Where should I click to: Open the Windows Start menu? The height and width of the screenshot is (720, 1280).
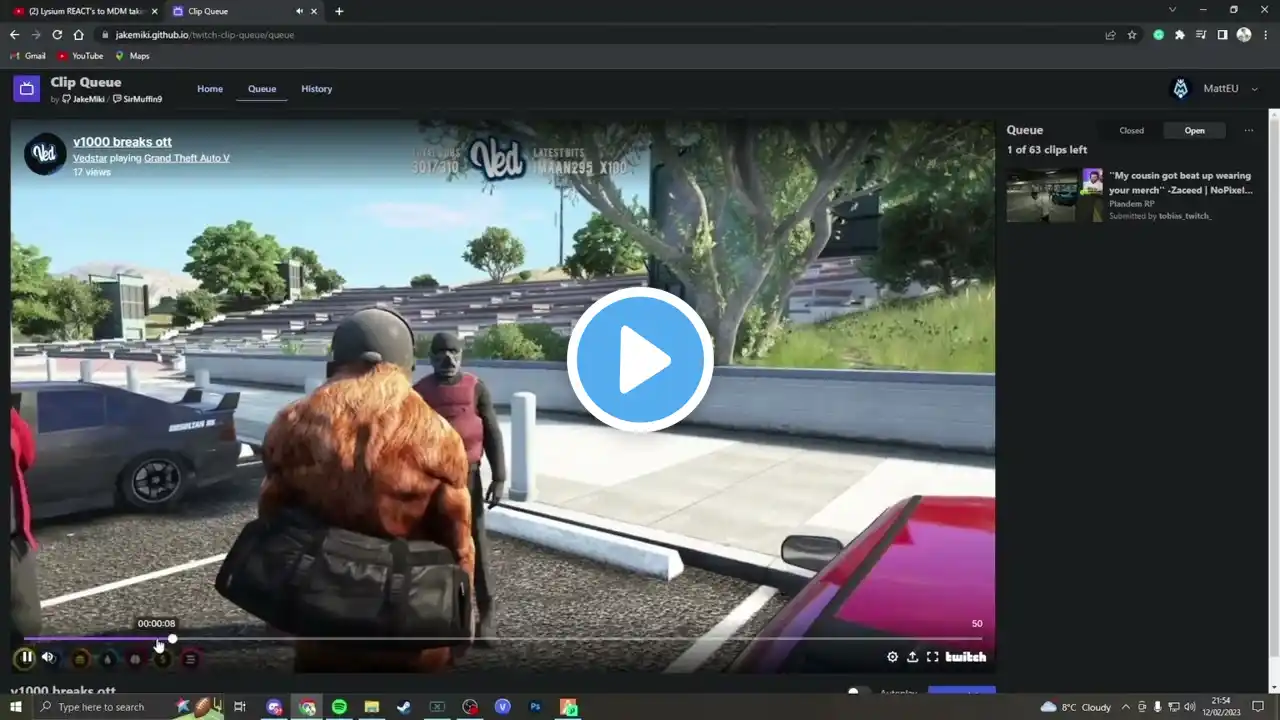click(16, 707)
